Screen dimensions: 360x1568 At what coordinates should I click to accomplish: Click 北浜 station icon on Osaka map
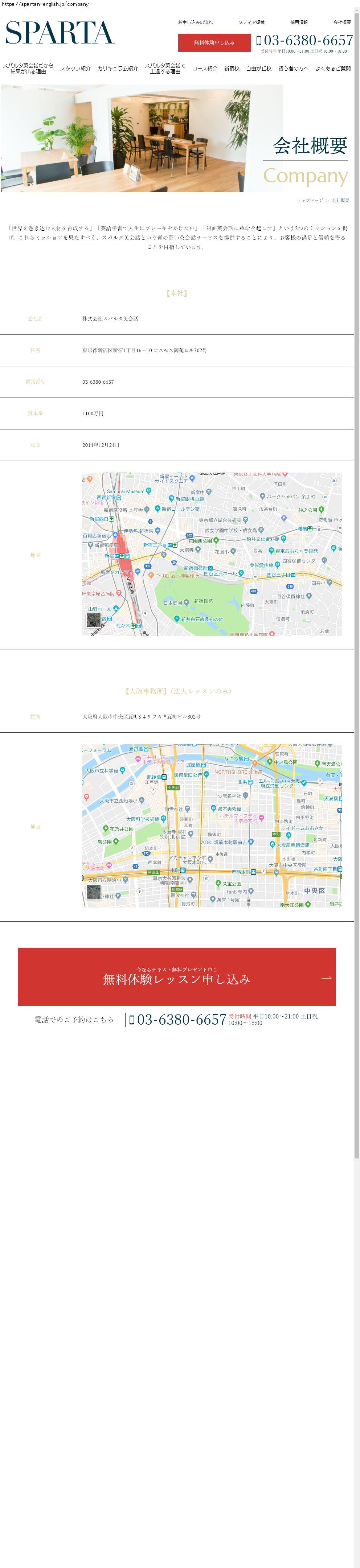click(x=251, y=782)
